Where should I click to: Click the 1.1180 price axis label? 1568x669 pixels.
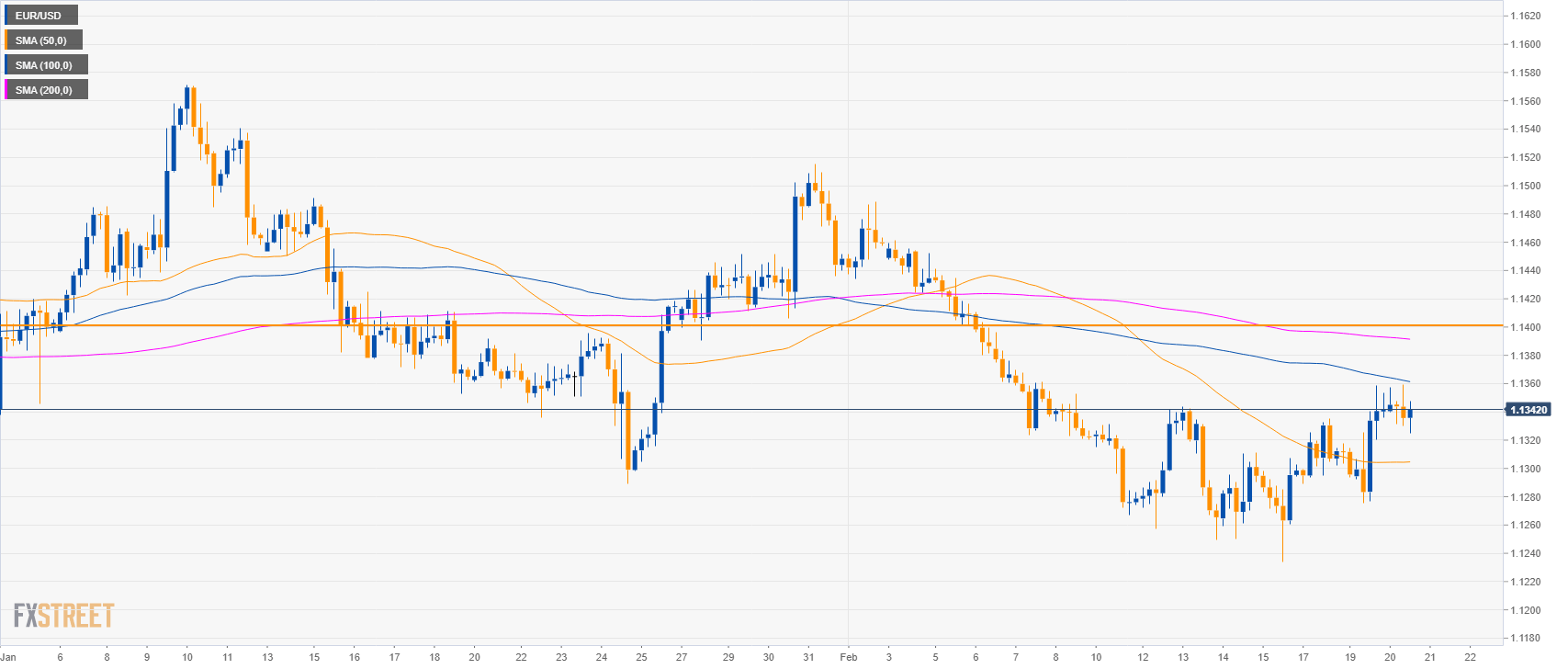[x=1526, y=638]
